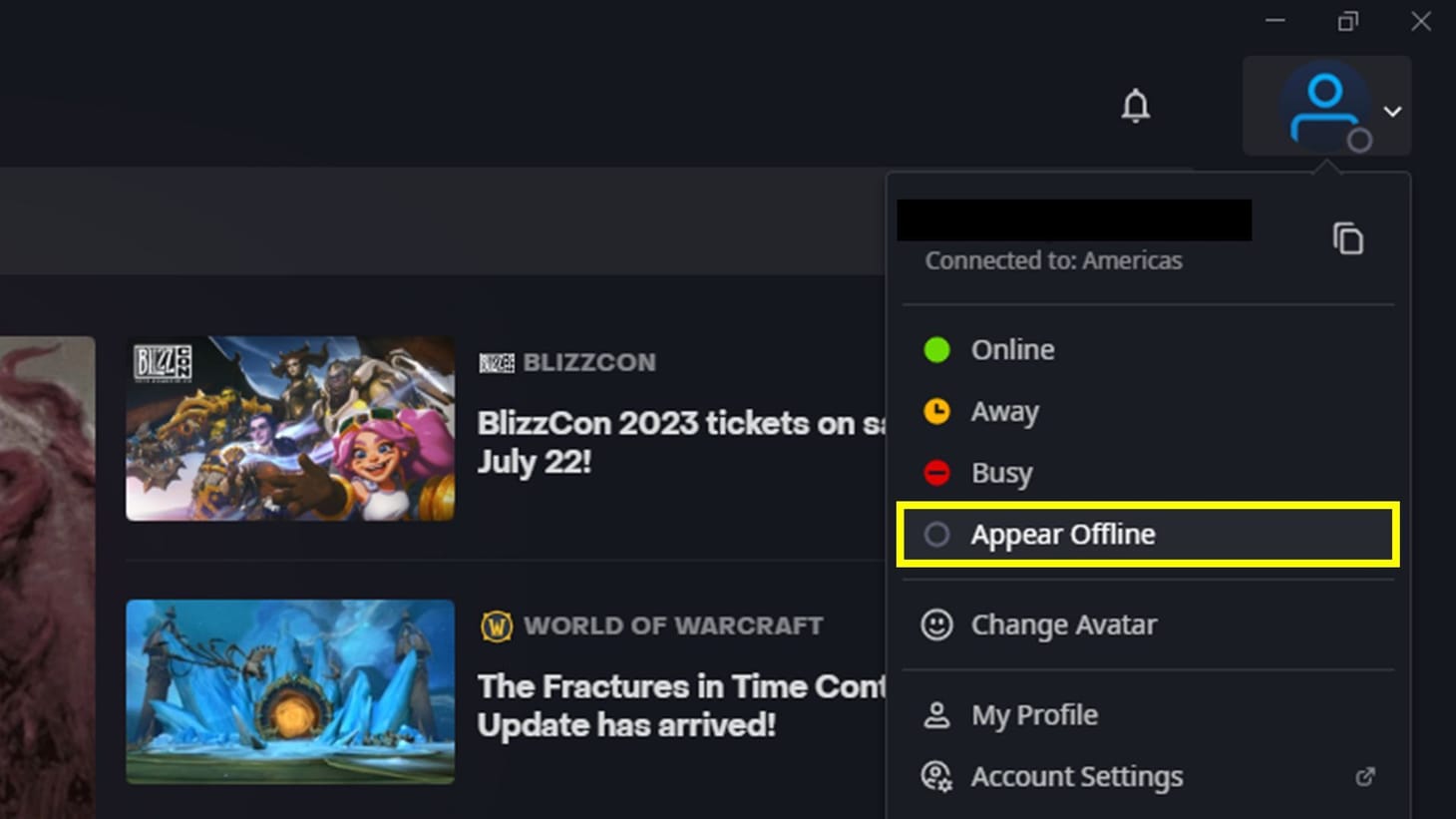Choose Account Settings from the menu

(1076, 776)
